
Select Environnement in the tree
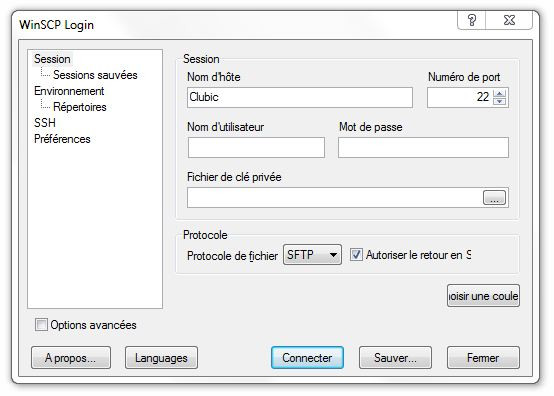[69, 91]
